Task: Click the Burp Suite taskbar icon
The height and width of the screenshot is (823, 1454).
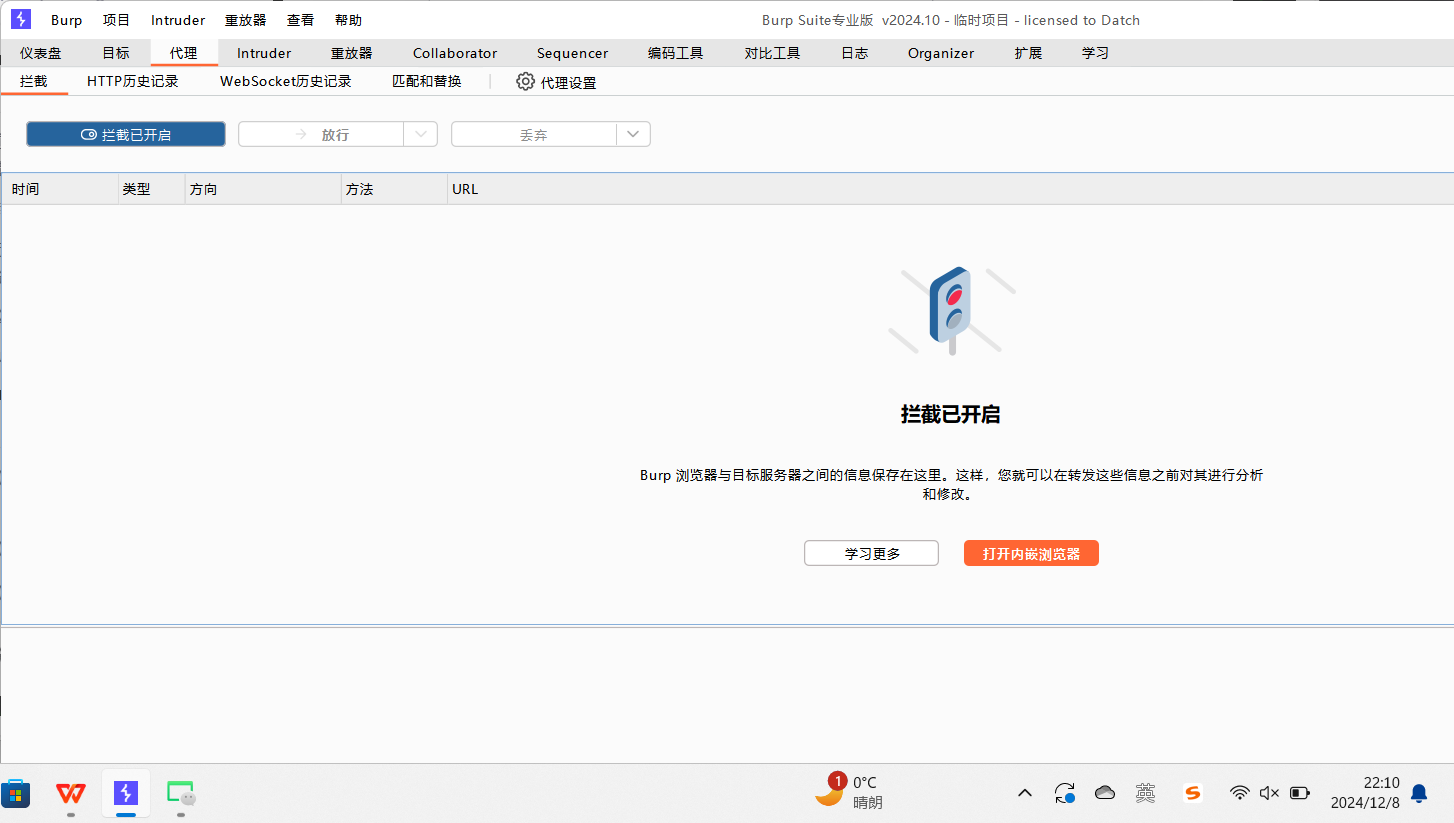Action: click(x=125, y=794)
